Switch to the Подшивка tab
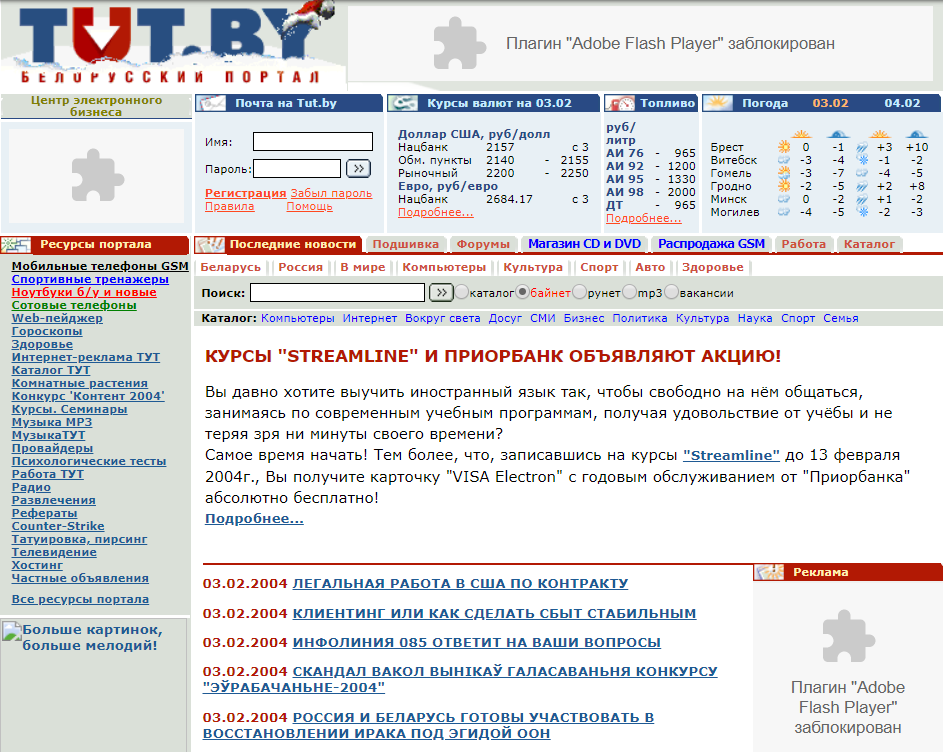The width and height of the screenshot is (943, 752). (x=405, y=244)
